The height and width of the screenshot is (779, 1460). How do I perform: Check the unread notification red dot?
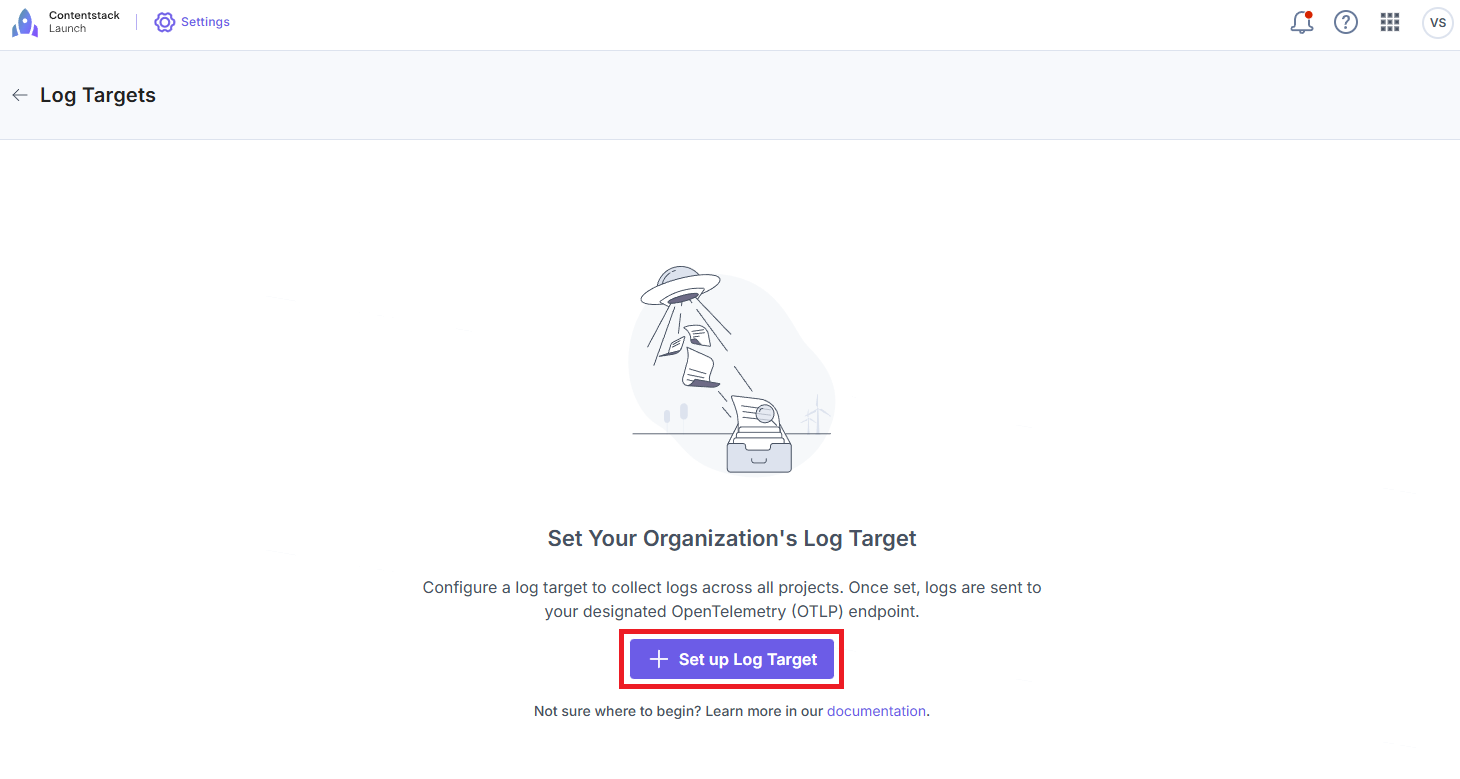(x=1309, y=13)
